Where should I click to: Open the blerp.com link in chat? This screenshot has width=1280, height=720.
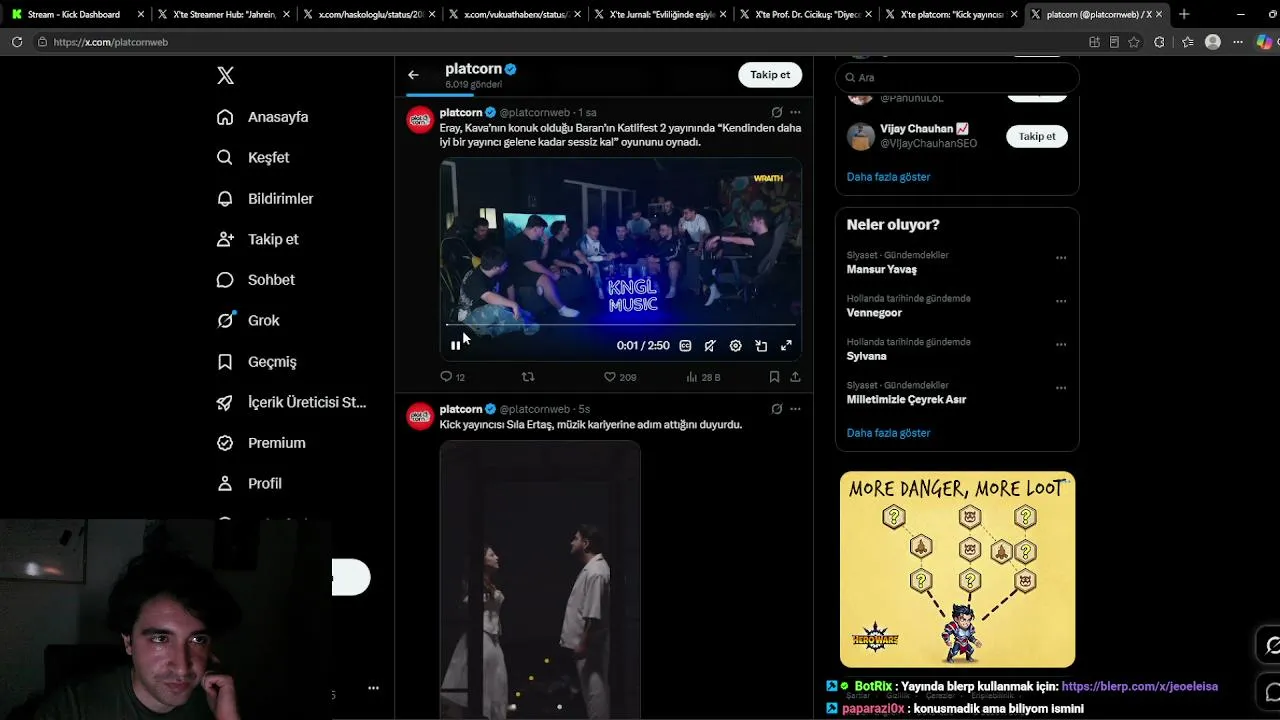pyautogui.click(x=1139, y=687)
